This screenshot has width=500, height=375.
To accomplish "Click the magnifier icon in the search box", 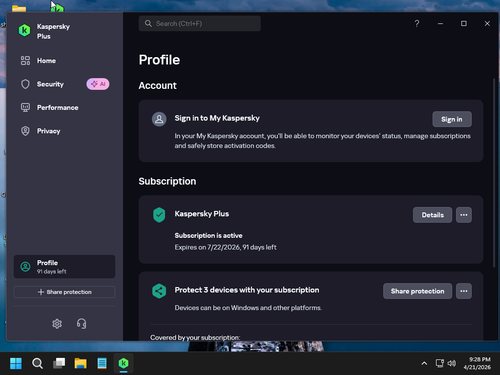I will 148,24.
